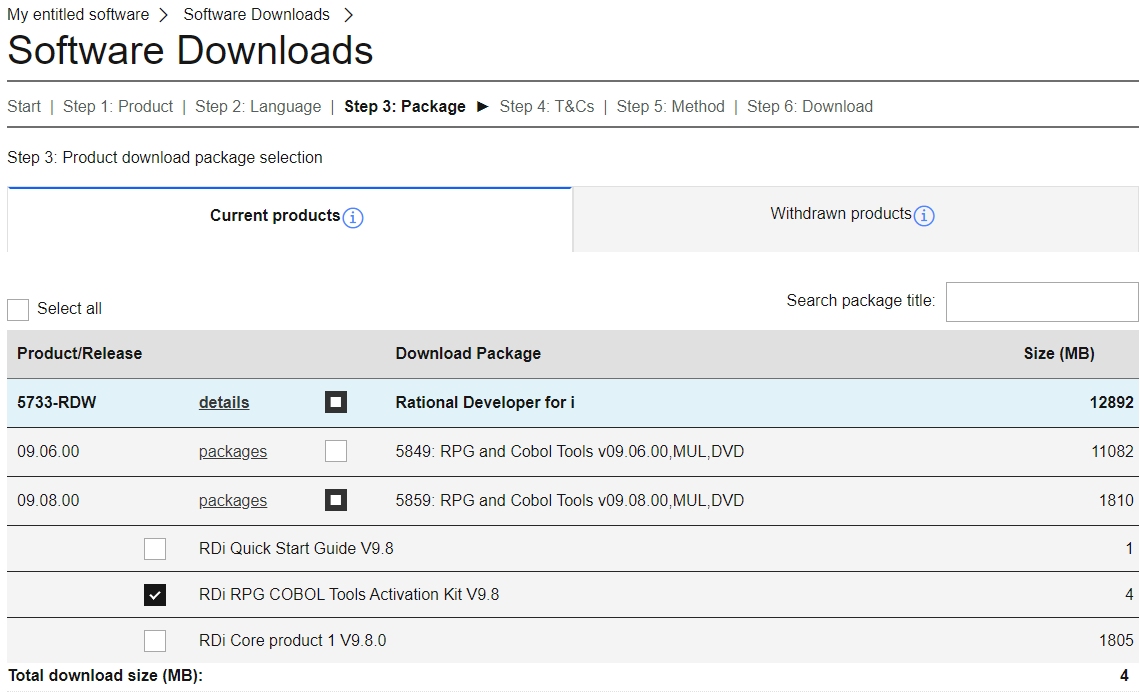Click the Download Package column header
Image resolution: width=1140 pixels, height=692 pixels.
[468, 354]
